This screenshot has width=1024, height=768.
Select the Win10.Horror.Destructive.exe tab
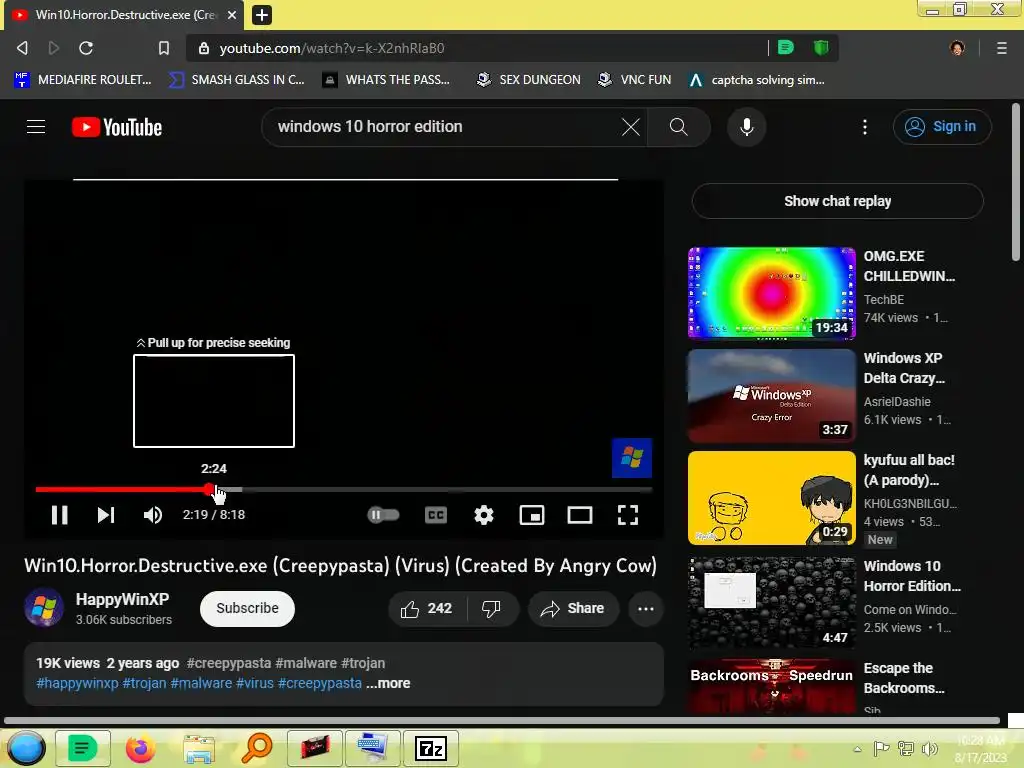point(124,14)
